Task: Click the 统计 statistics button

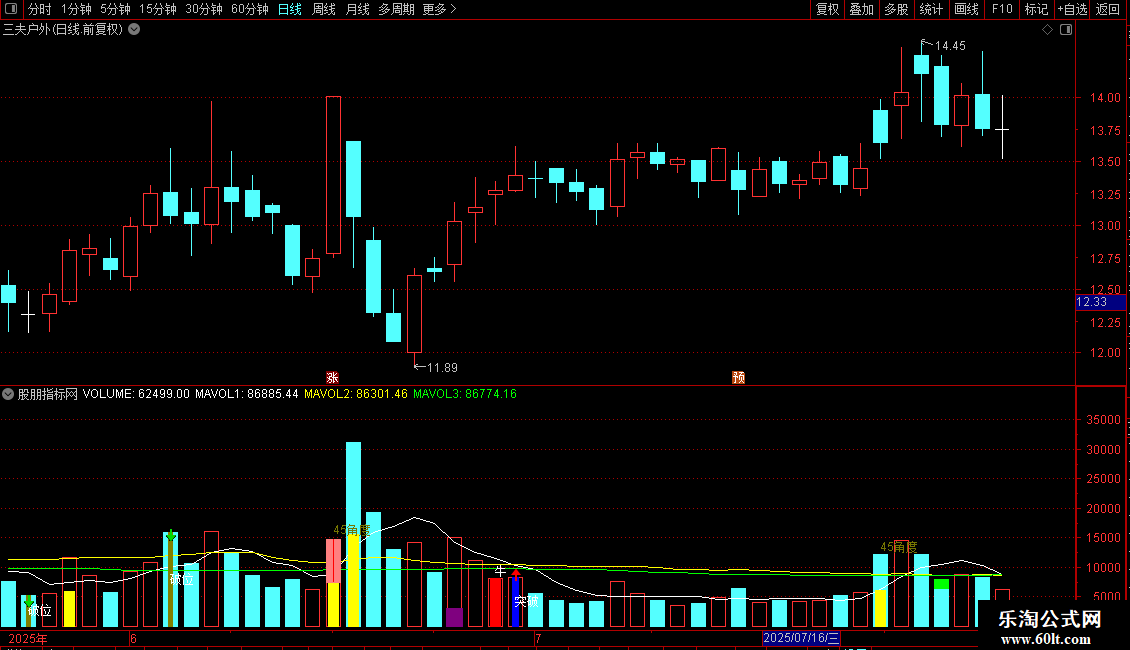Action: pyautogui.click(x=930, y=9)
